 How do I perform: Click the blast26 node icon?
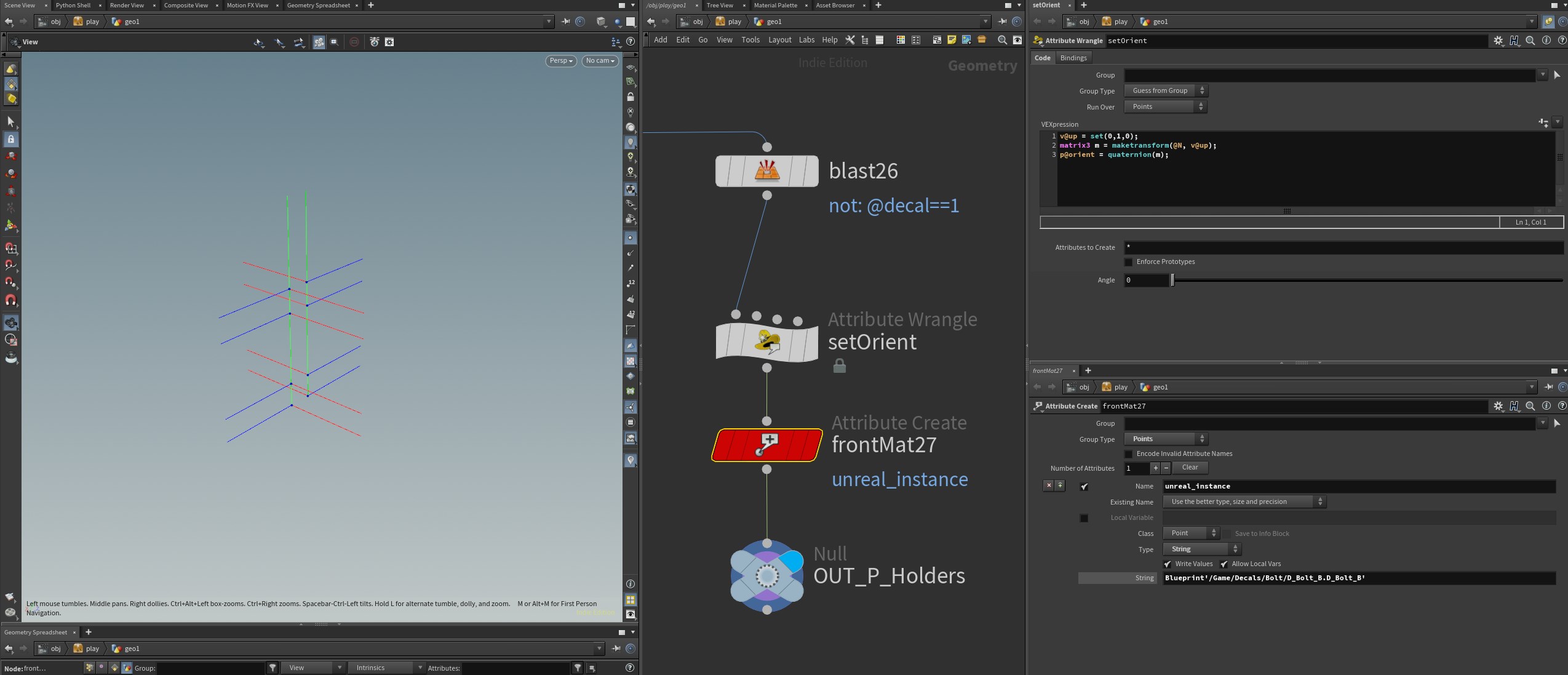pyautogui.click(x=766, y=171)
